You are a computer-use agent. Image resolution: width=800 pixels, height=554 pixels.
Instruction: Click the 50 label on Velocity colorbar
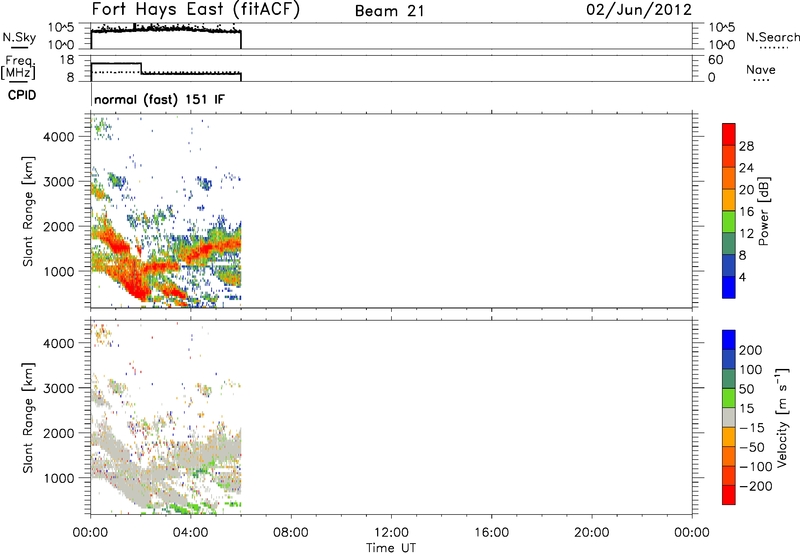point(747,389)
